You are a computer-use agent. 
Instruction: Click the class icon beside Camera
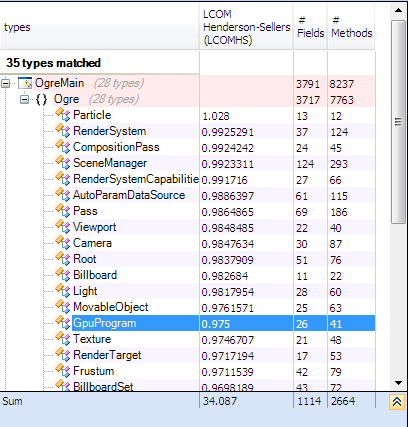tap(63, 243)
